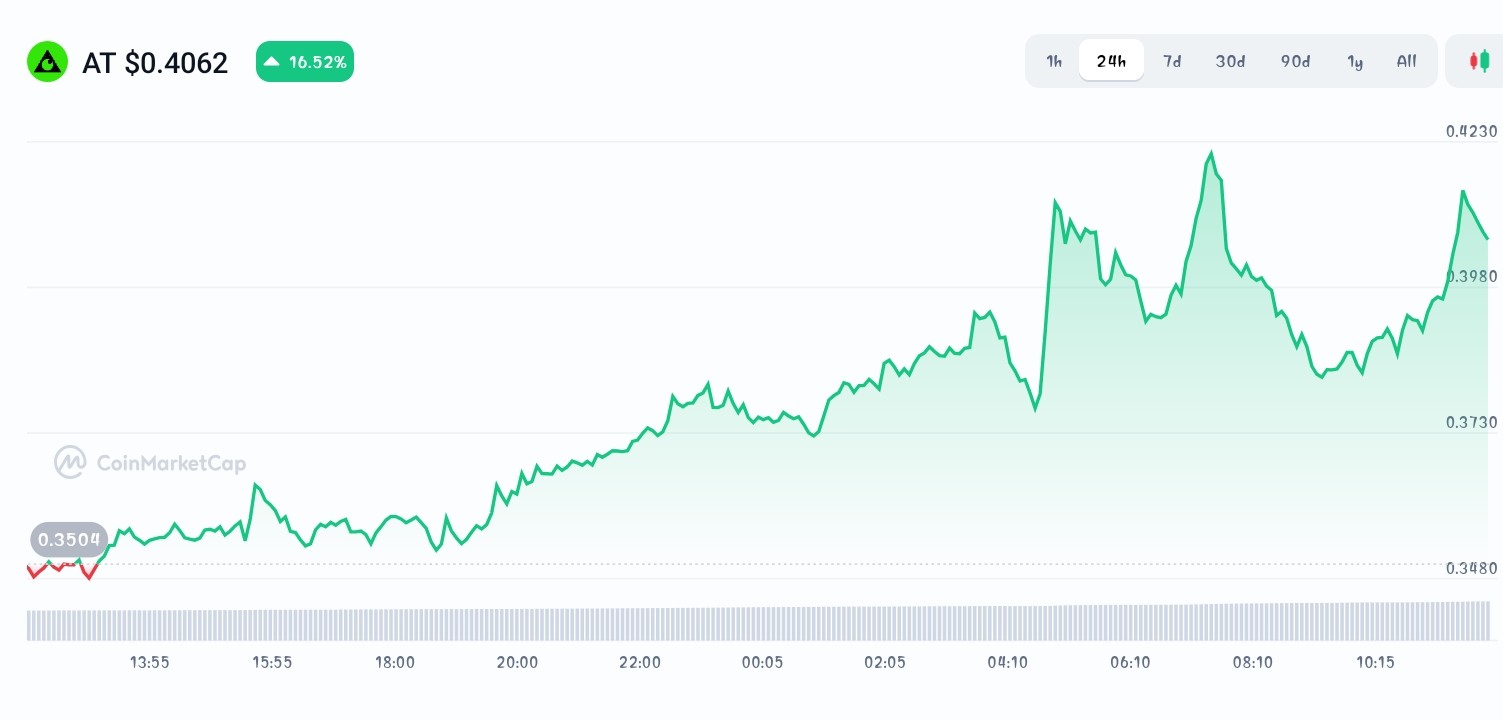Click the 10:15 time axis label
This screenshot has width=1503, height=720.
[1375, 662]
